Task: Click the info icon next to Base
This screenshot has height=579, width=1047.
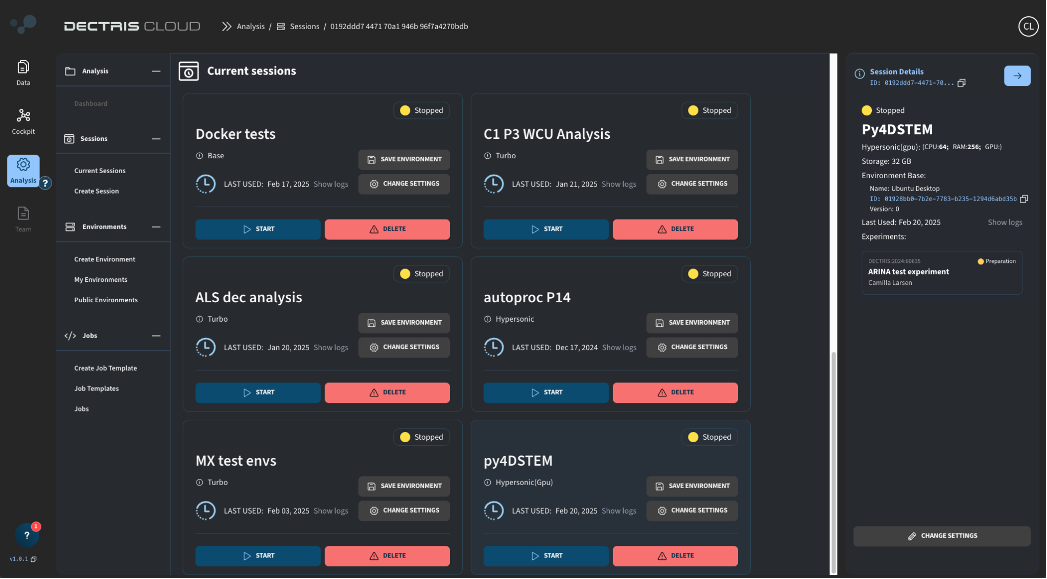Action: 199,156
